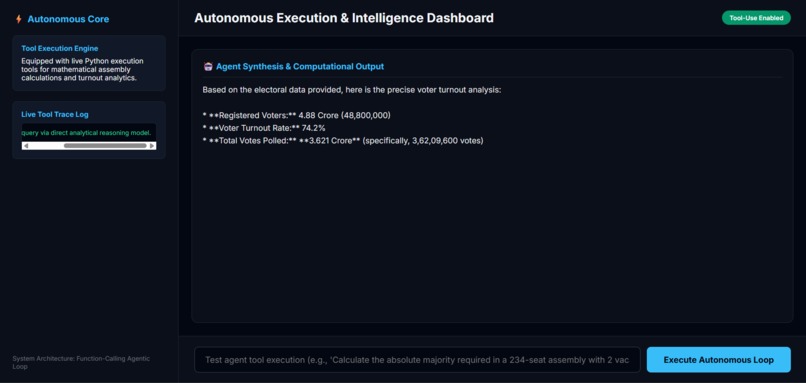Select the Live Tool Trace Log heading
Screen dimensions: 806x383
click(x=55, y=115)
